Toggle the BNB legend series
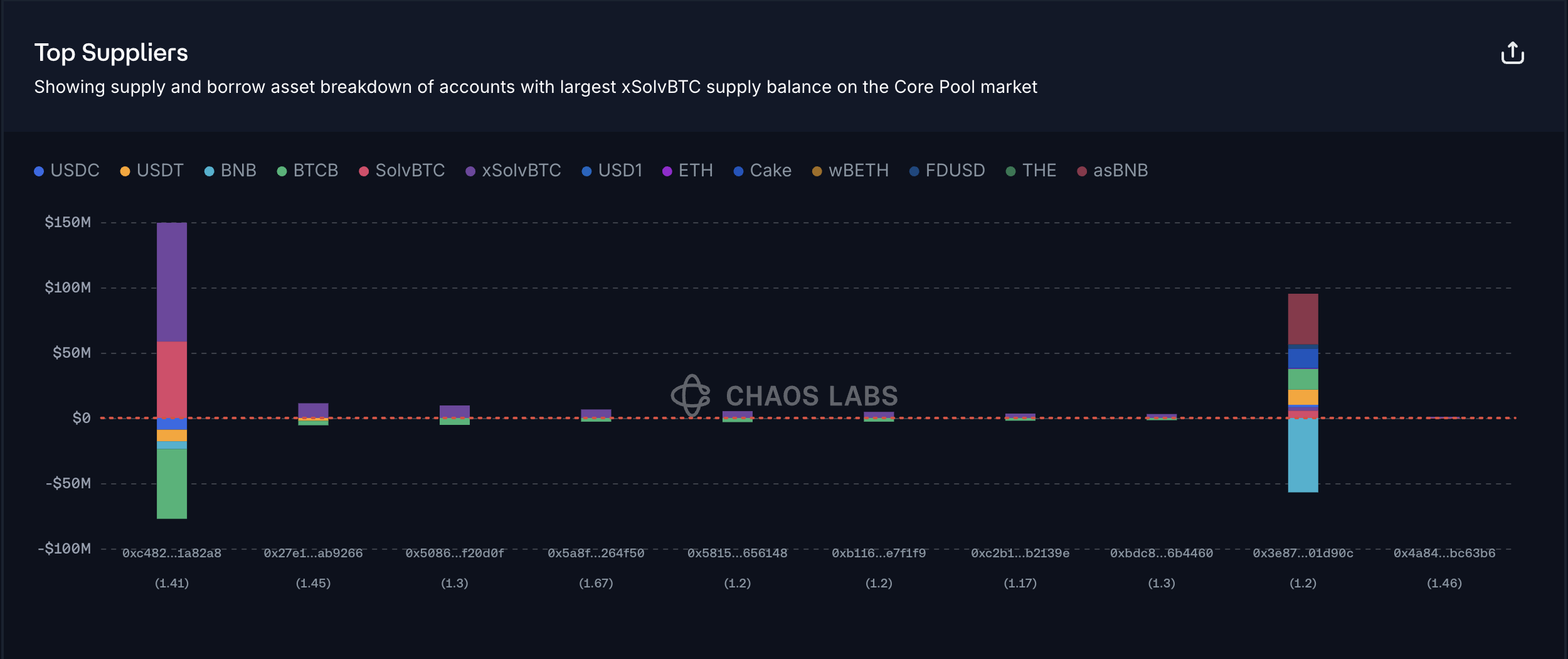Viewport: 1568px width, 659px height. [x=230, y=171]
